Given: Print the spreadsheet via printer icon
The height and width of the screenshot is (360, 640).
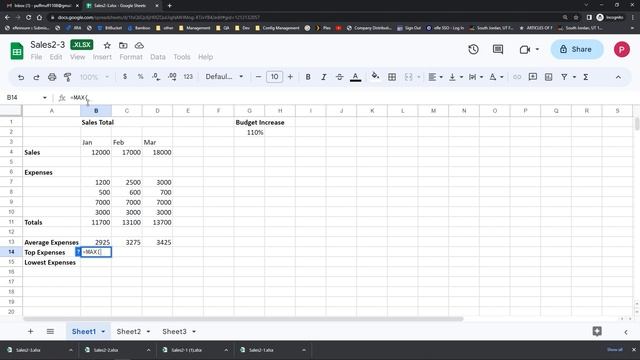Looking at the screenshot, I should click(x=52, y=77).
